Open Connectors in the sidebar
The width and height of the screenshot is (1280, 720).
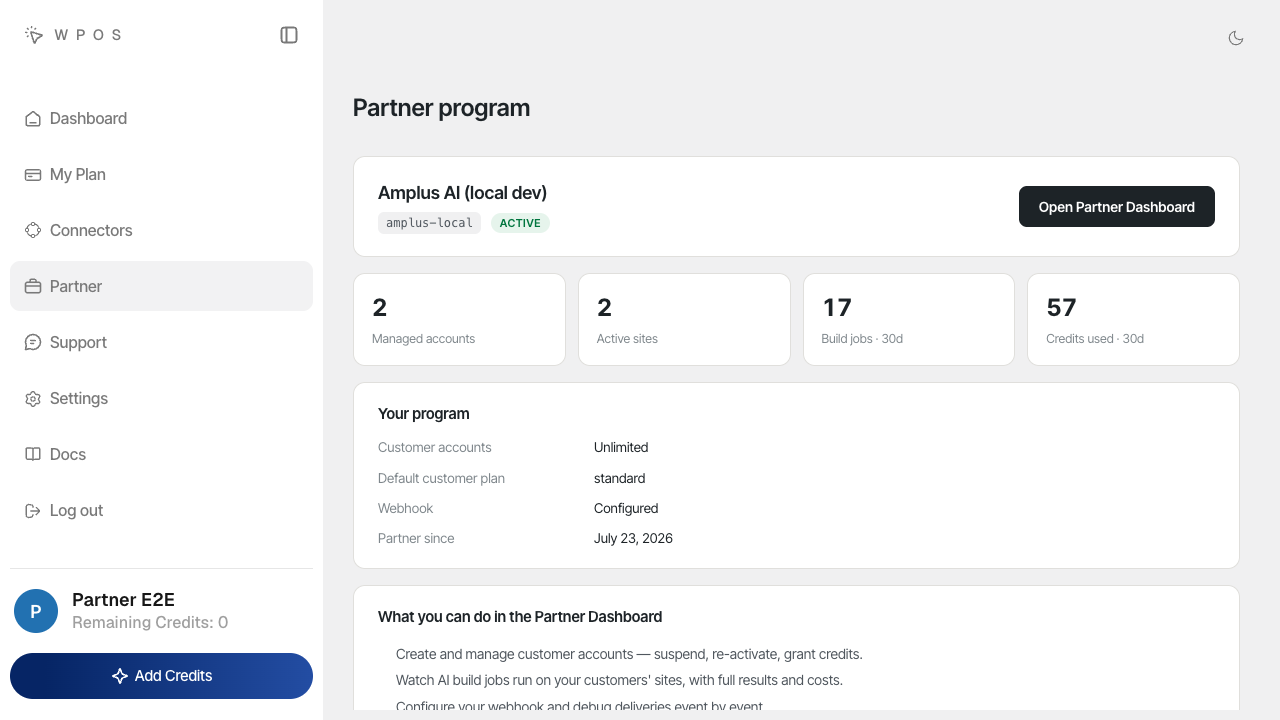click(161, 230)
